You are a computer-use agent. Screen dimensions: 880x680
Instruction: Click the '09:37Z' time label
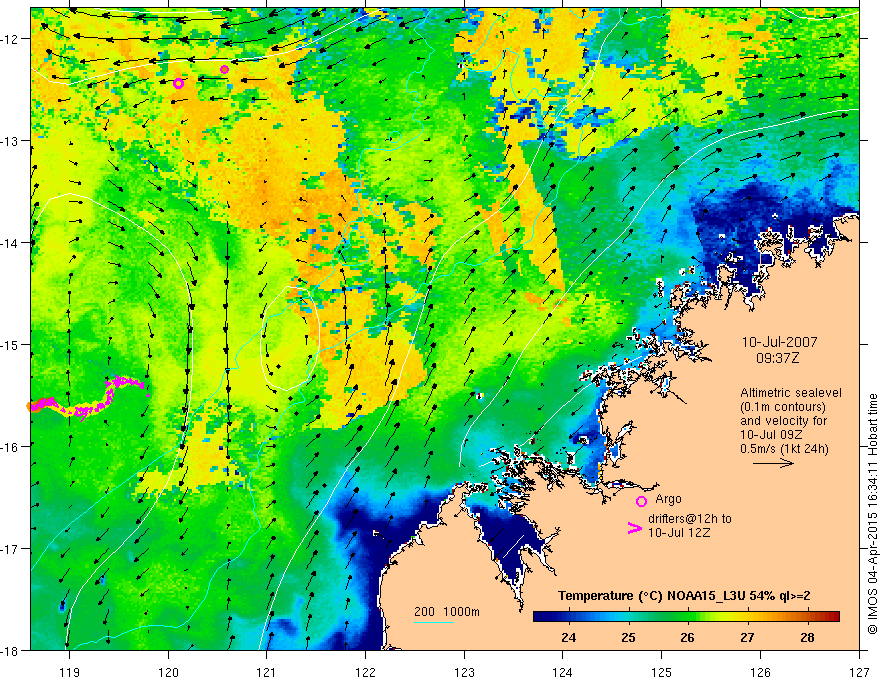pyautogui.click(x=777, y=358)
